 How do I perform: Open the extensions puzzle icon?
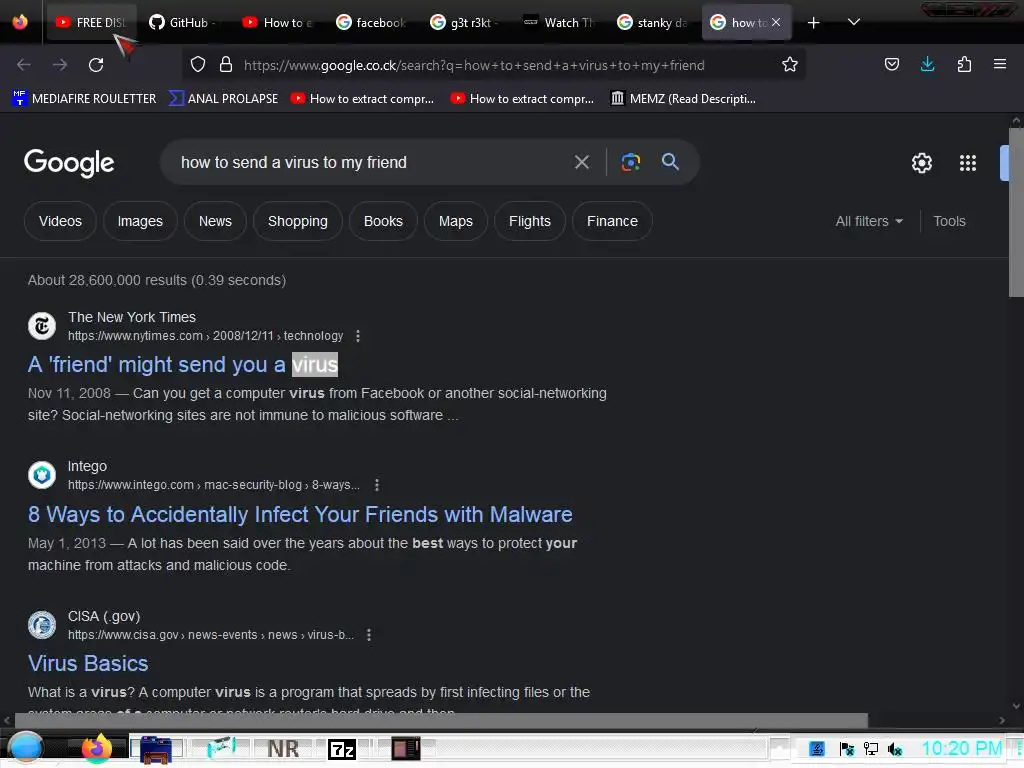point(964,65)
